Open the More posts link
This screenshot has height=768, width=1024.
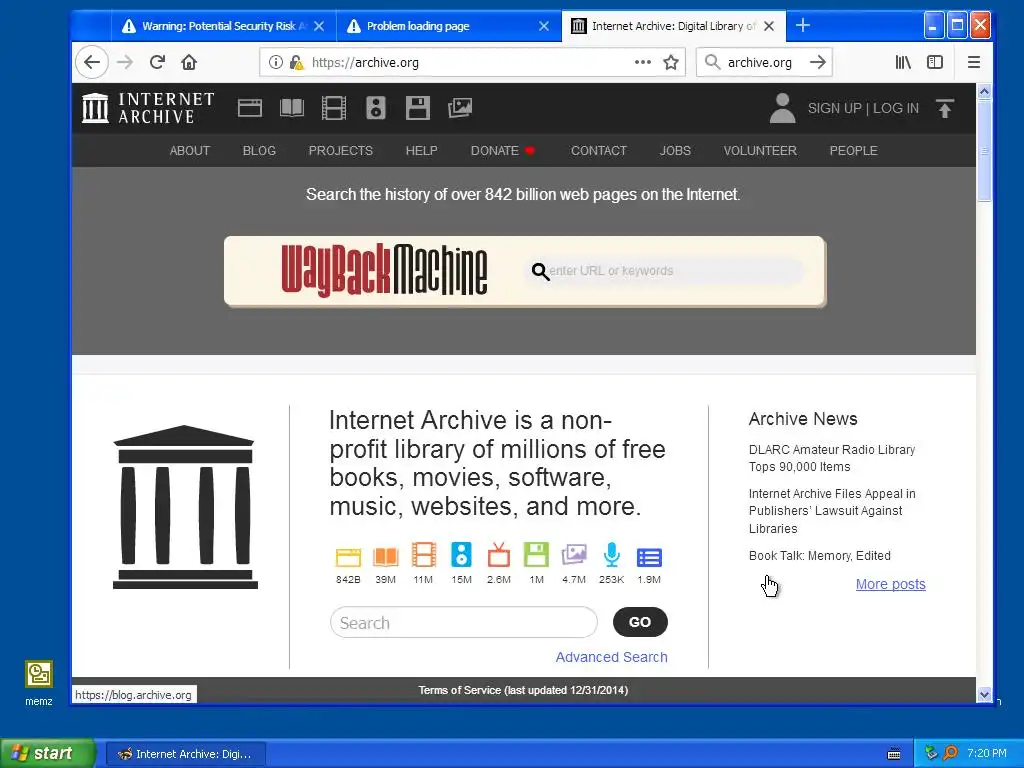click(x=891, y=584)
